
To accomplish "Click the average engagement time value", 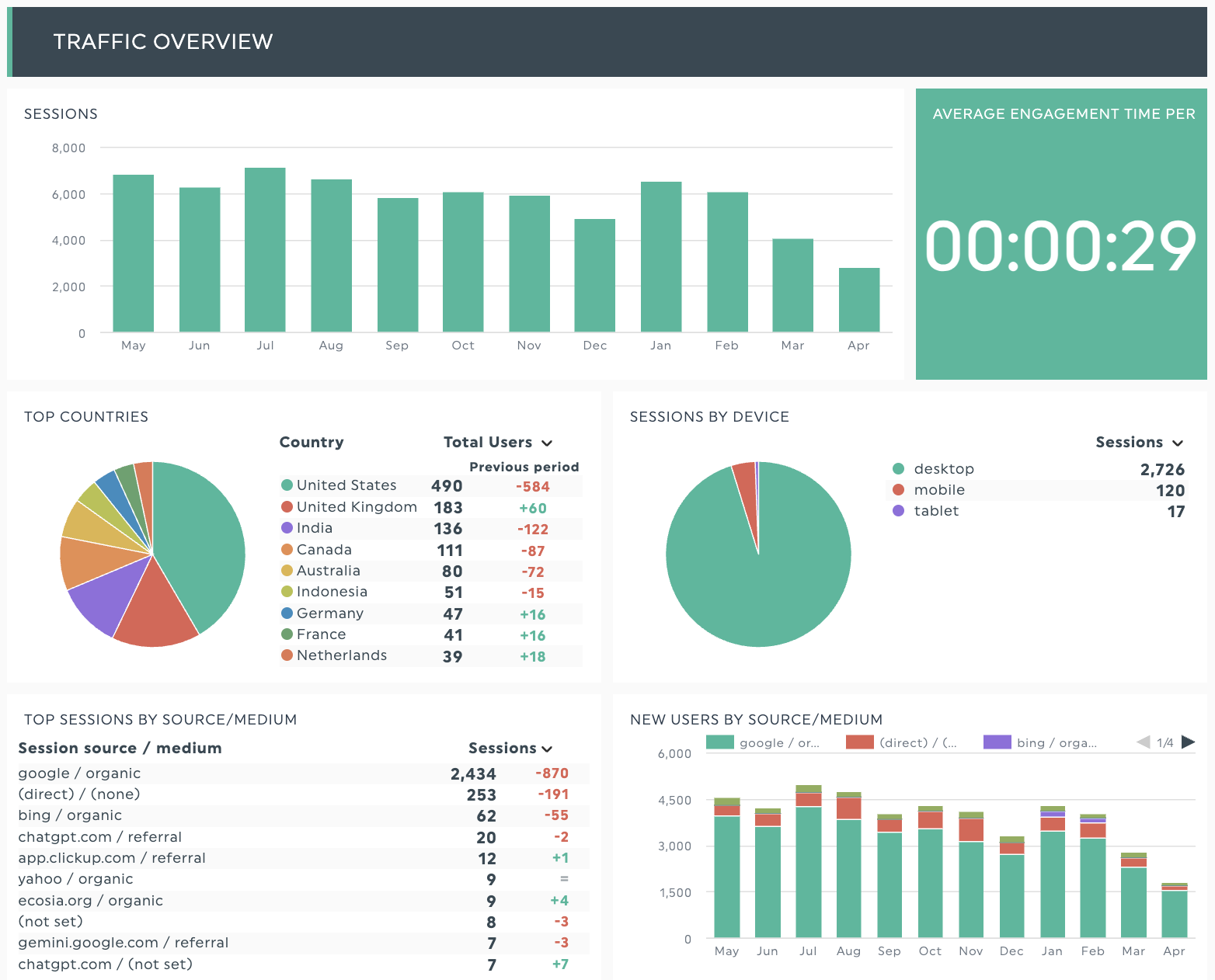I will (x=1060, y=247).
